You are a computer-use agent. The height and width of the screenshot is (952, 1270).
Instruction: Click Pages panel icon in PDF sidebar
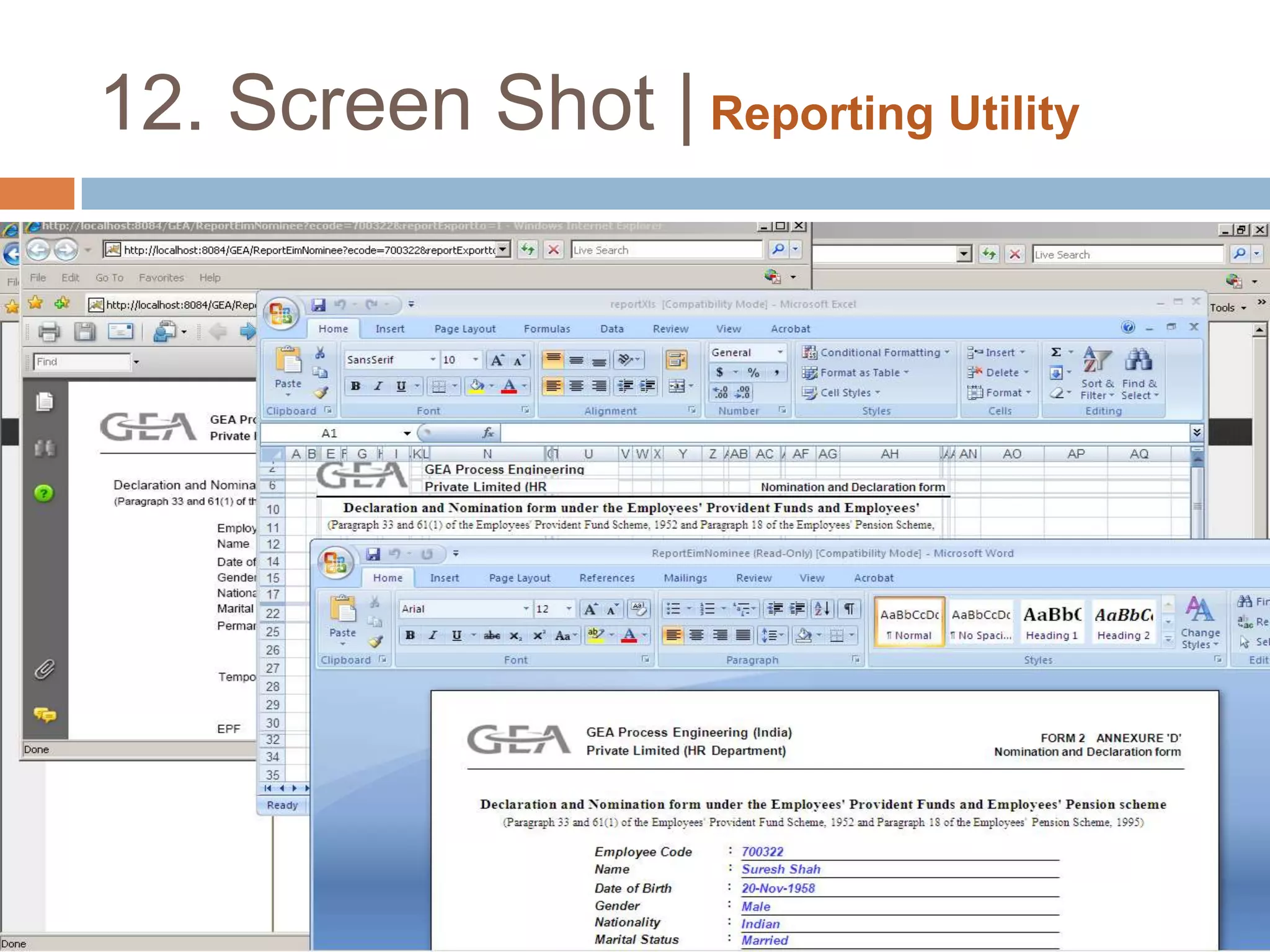[45, 402]
